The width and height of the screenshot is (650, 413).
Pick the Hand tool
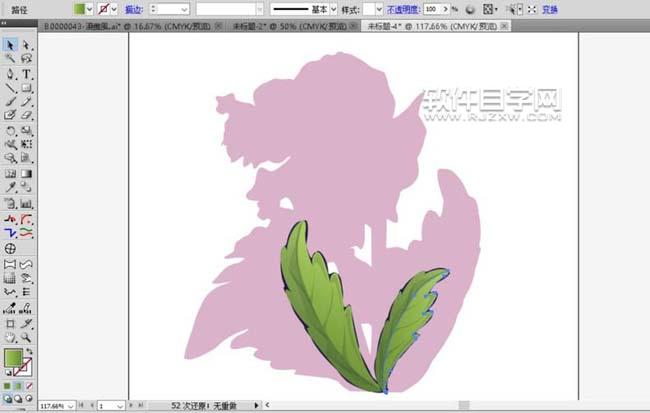[x=10, y=338]
